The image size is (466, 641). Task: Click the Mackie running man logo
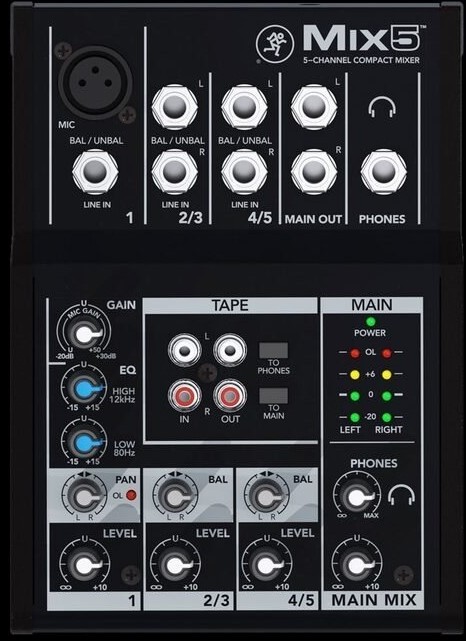pyautogui.click(x=276, y=44)
